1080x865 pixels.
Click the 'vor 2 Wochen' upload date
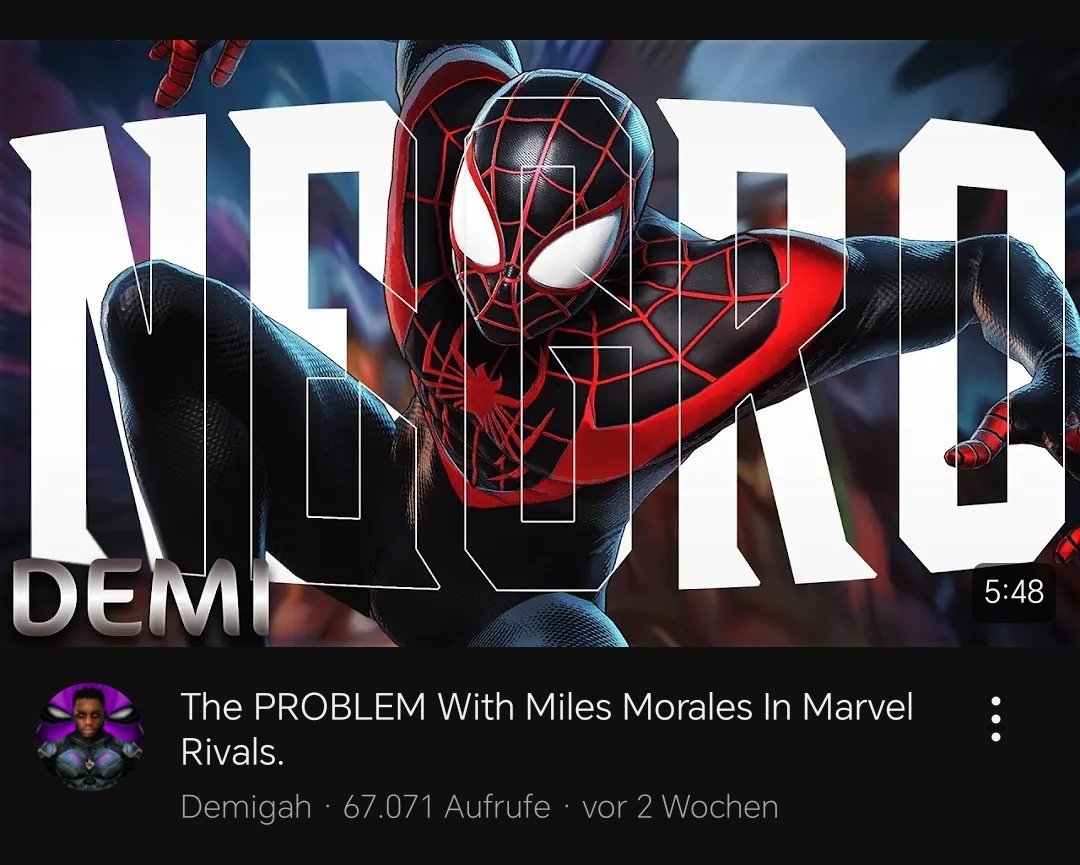681,806
